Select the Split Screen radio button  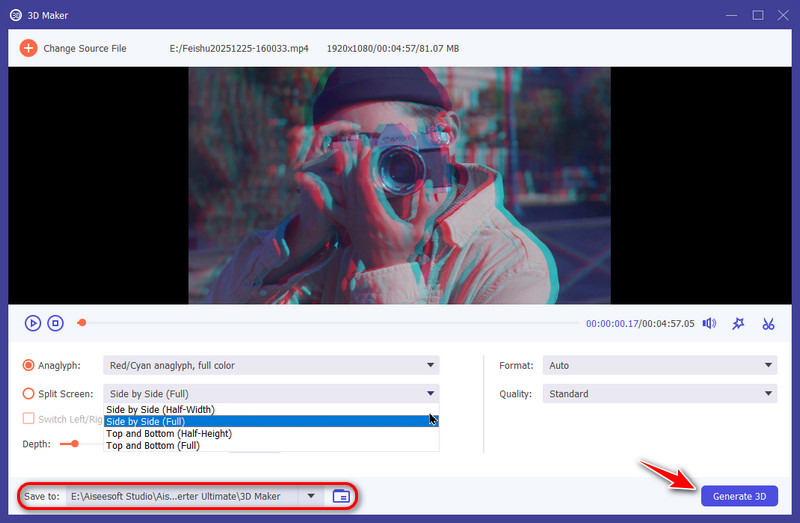(29, 394)
